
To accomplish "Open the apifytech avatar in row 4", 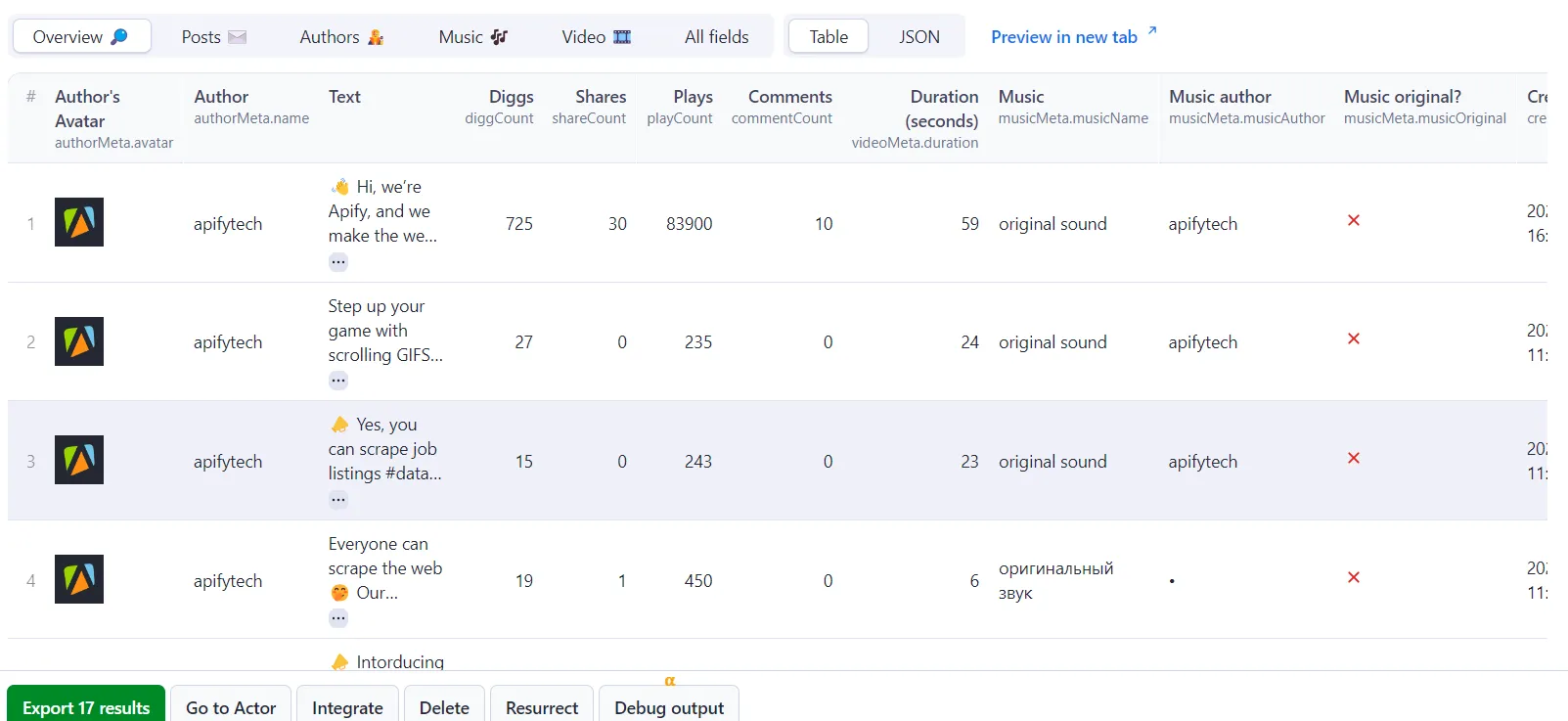I will pyautogui.click(x=79, y=579).
